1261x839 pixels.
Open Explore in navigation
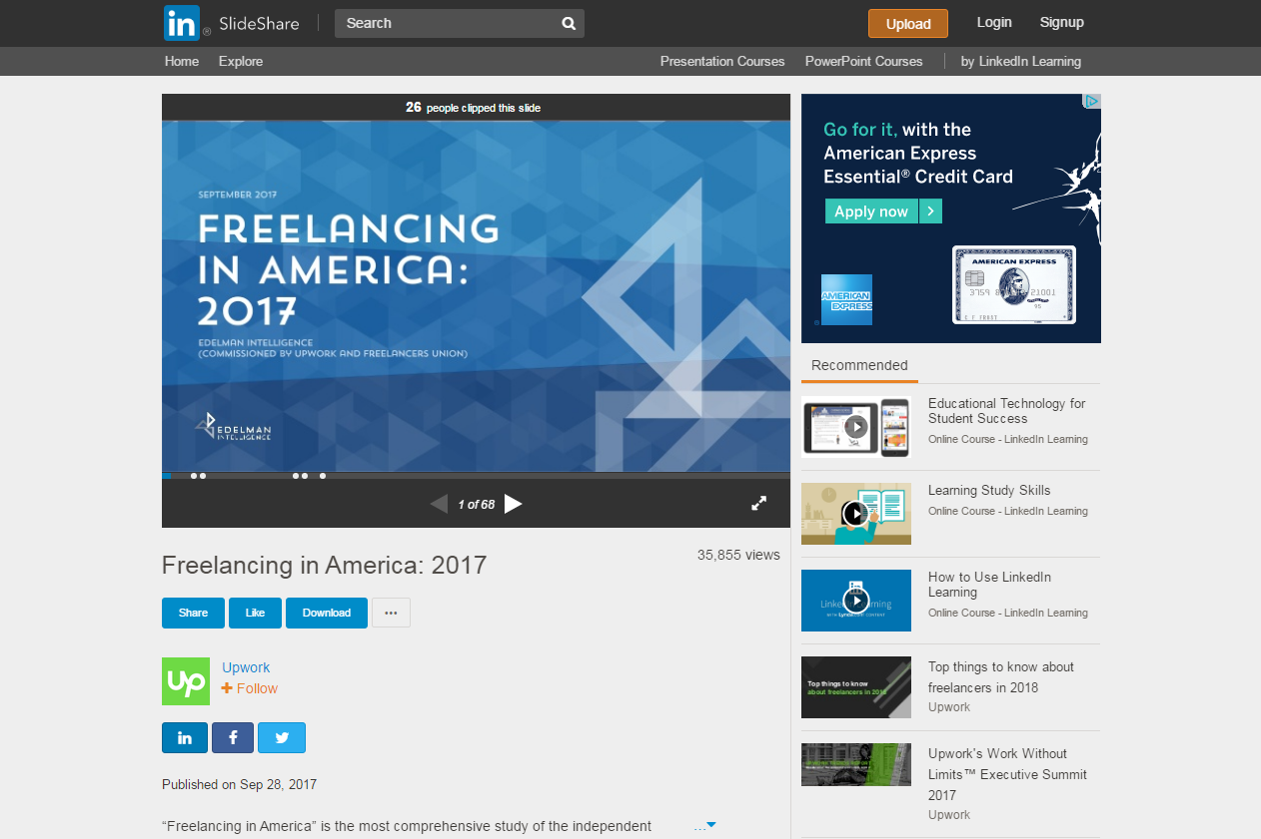click(241, 61)
